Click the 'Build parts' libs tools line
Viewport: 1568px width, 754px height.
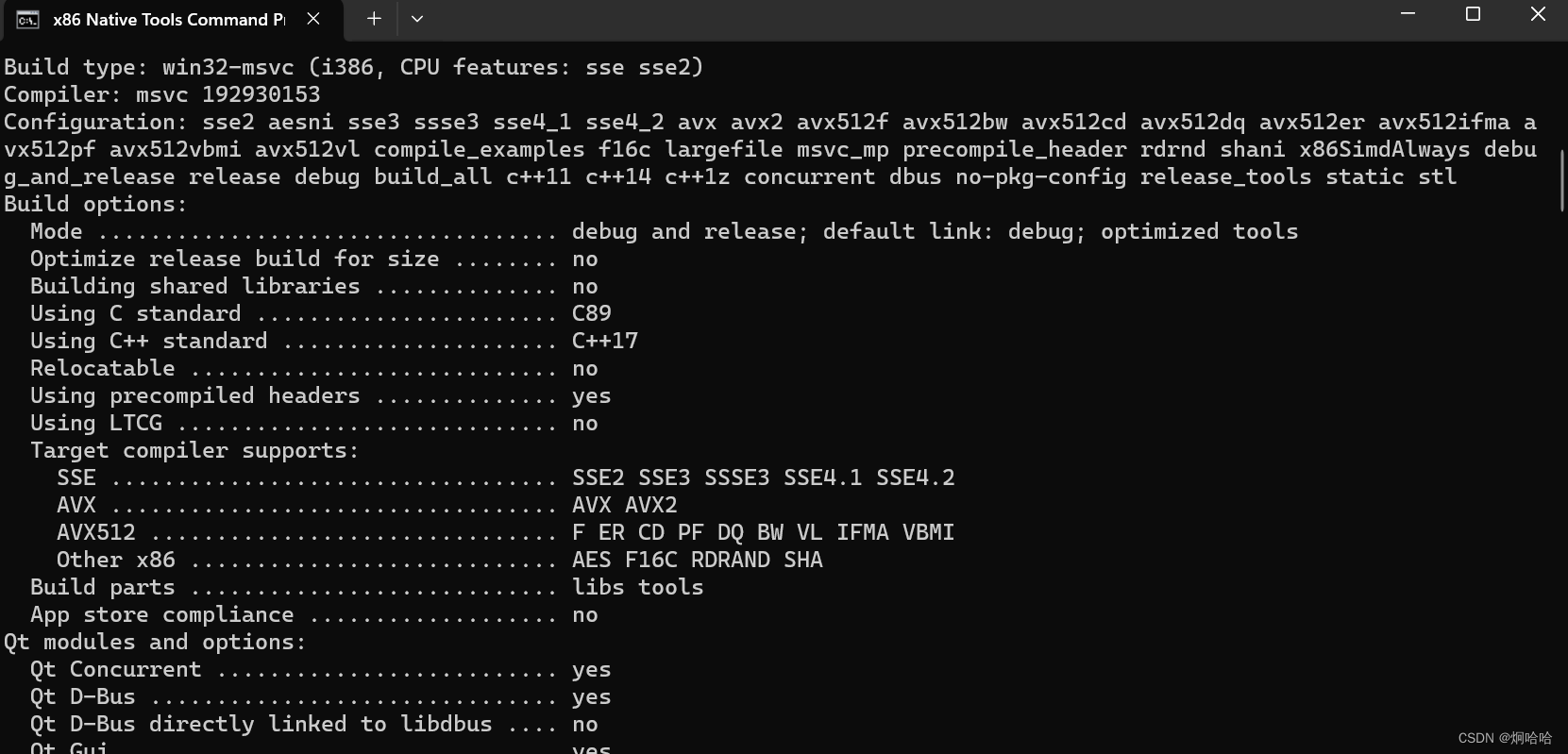pyautogui.click(x=367, y=588)
